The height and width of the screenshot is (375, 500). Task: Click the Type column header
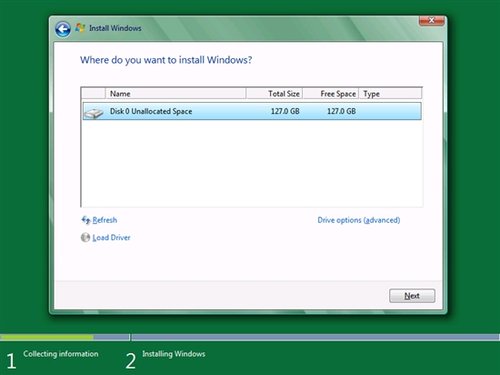[390, 94]
